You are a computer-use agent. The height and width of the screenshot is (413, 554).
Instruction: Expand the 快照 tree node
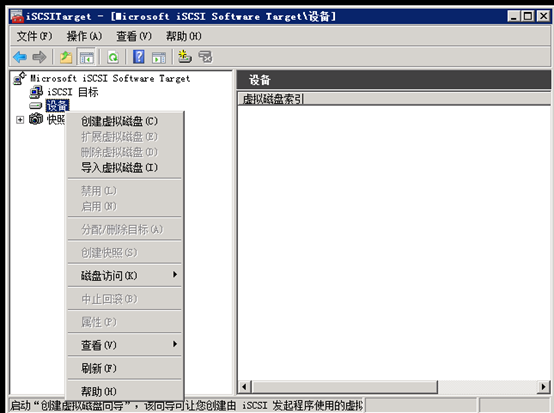[20, 120]
